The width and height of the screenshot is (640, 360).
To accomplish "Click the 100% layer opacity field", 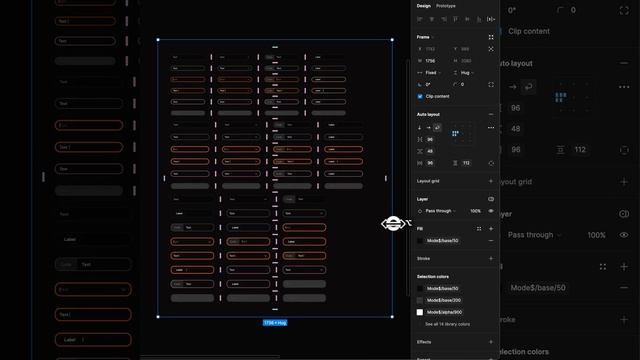I will pyautogui.click(x=475, y=211).
